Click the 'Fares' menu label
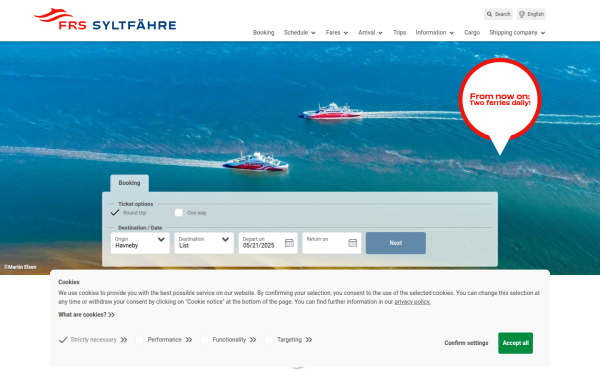The width and height of the screenshot is (600, 375). coord(333,33)
